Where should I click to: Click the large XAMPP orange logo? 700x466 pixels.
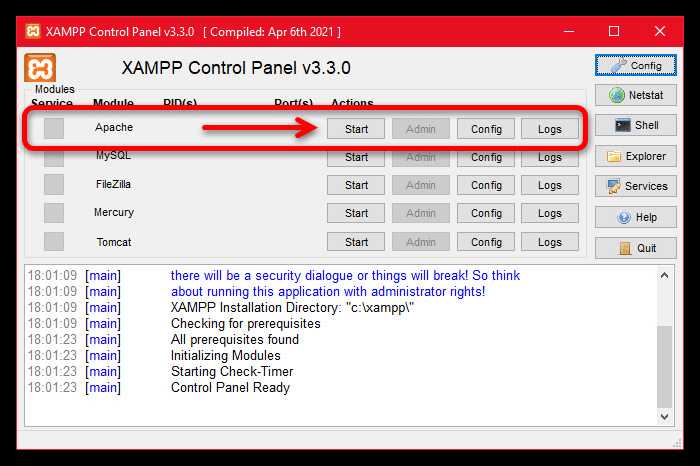pyautogui.click(x=40, y=68)
